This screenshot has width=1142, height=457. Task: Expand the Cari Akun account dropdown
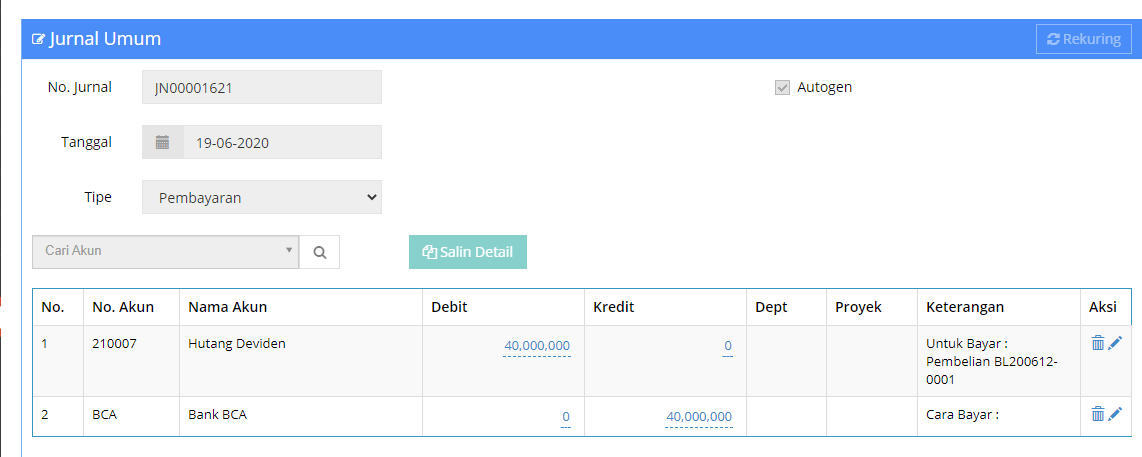click(165, 251)
